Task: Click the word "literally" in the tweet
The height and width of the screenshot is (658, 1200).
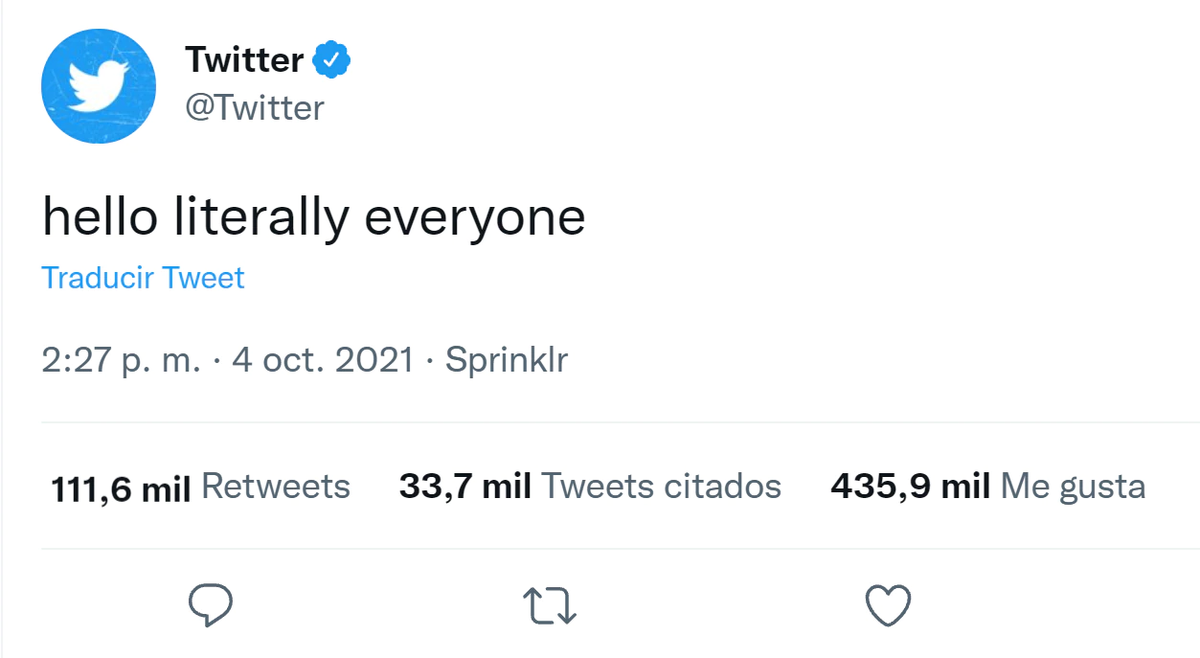Action: point(260,216)
